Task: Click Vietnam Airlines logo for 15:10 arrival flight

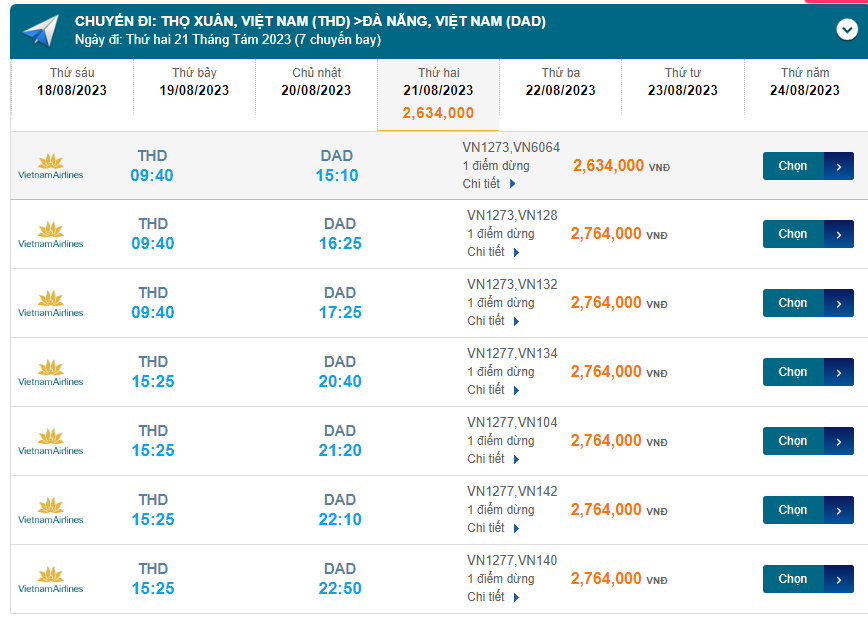Action: point(50,166)
